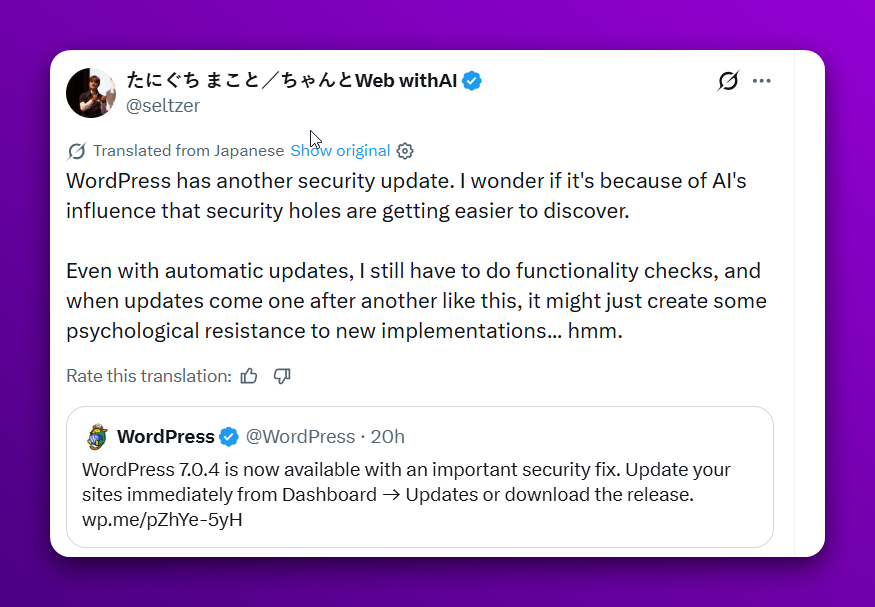
Task: Open the WordPress name in quoted tweet
Action: (166, 437)
